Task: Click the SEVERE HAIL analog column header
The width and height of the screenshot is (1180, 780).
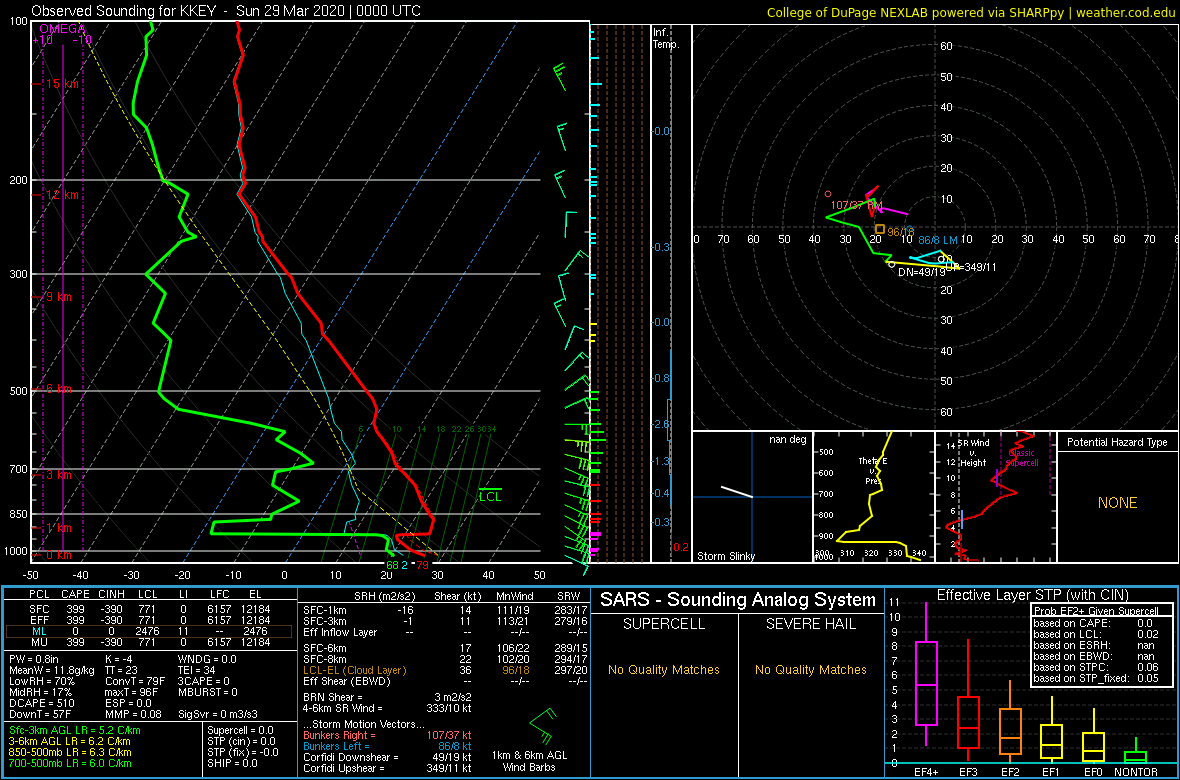Action: click(x=810, y=626)
